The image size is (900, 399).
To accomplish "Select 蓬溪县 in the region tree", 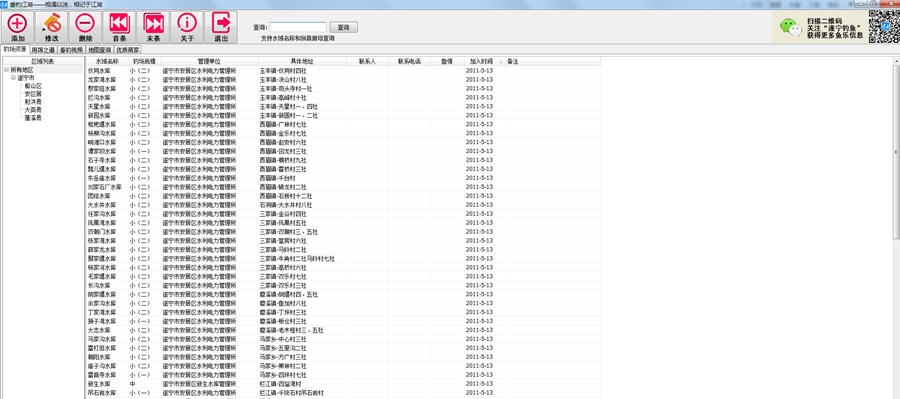I will tap(33, 118).
